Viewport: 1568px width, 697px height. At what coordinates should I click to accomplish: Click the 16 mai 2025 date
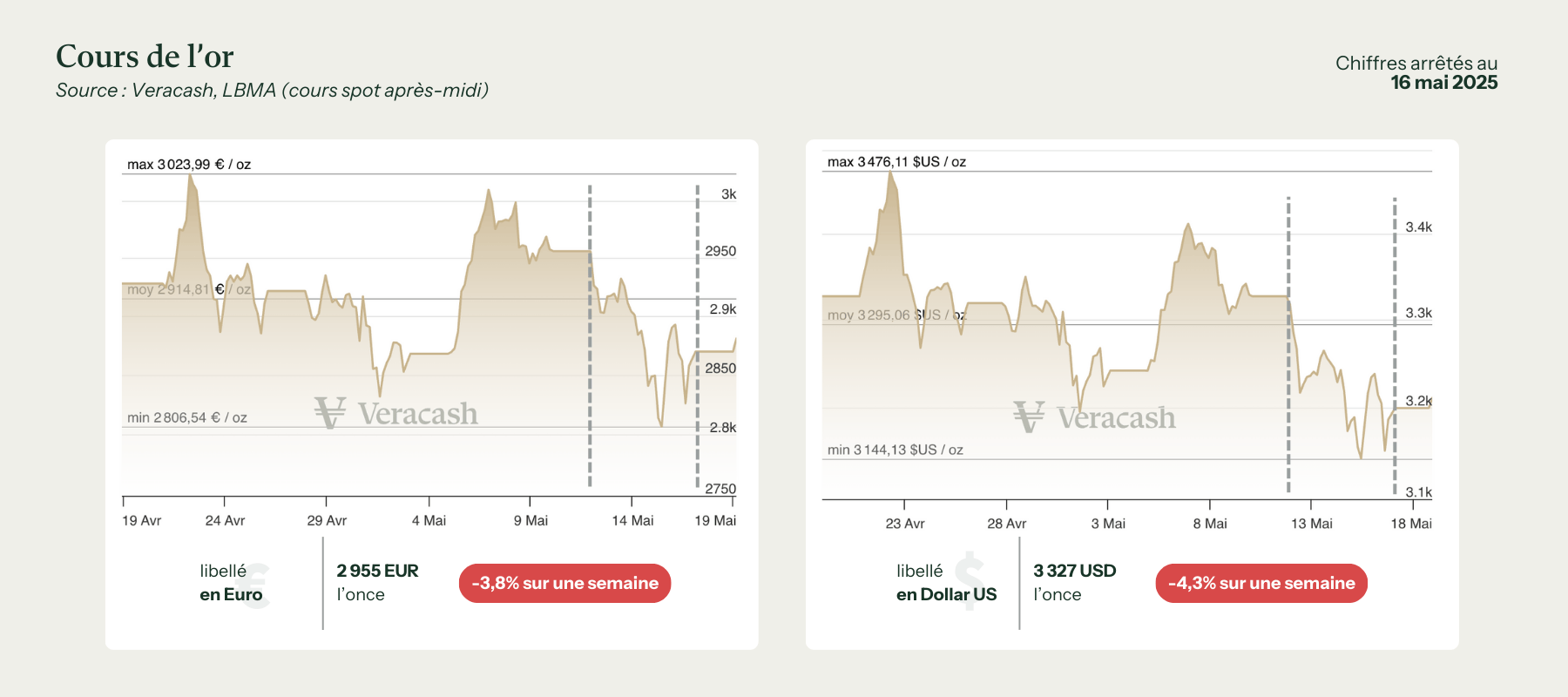tap(1443, 83)
